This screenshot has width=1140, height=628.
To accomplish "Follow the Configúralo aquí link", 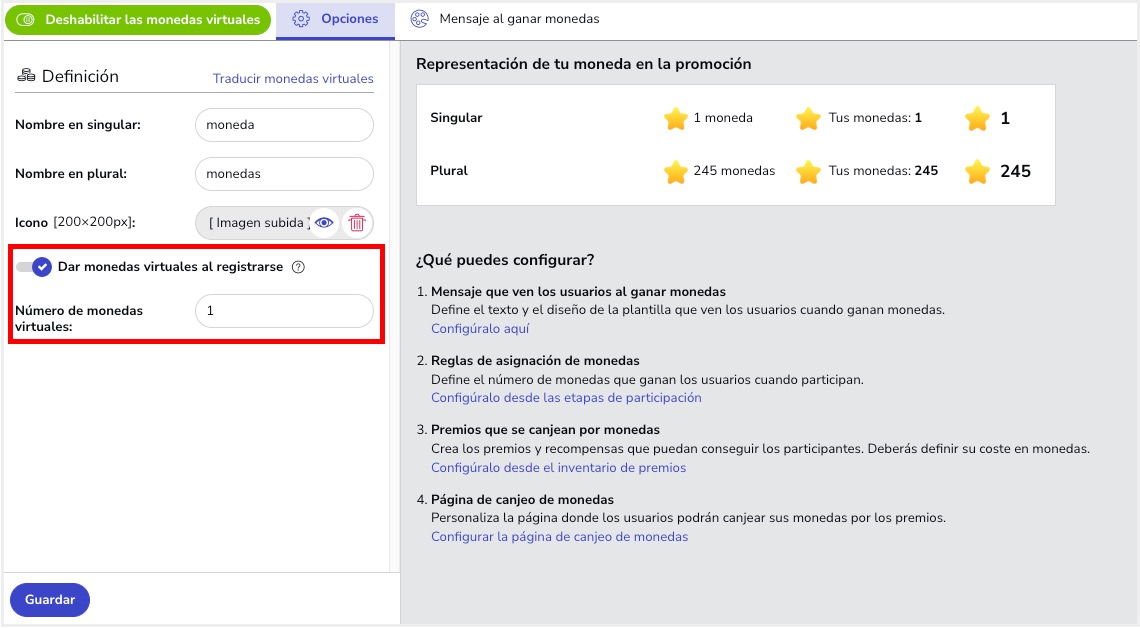I will (x=480, y=328).
